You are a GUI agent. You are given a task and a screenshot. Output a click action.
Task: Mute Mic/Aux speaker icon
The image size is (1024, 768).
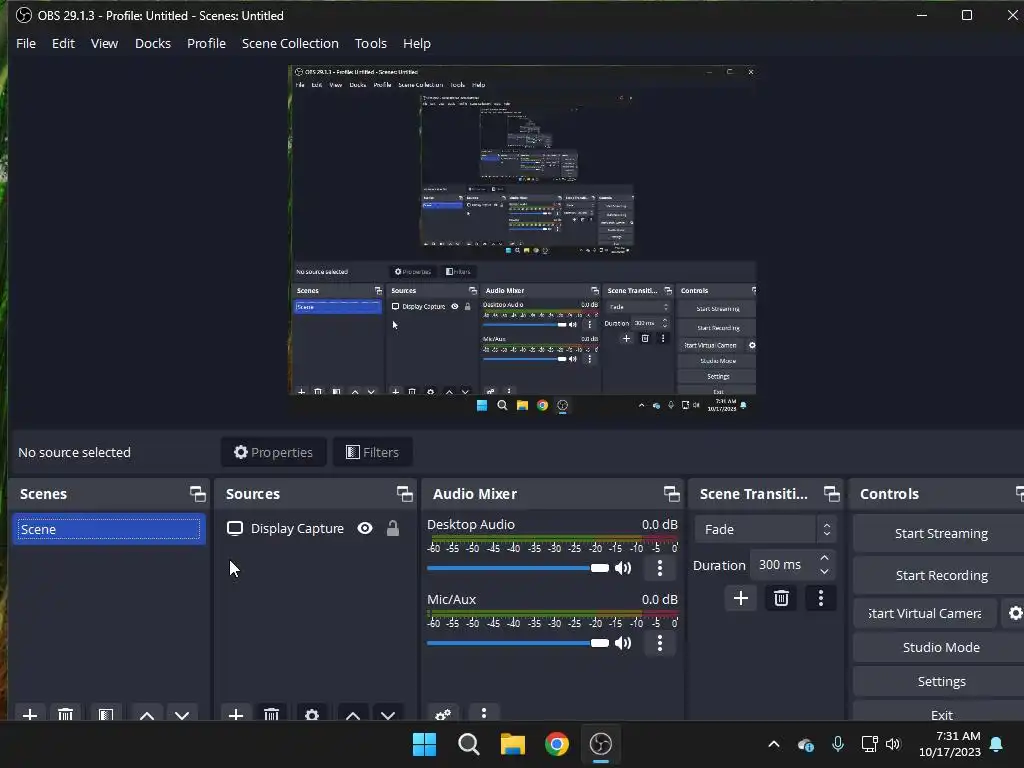pos(623,643)
